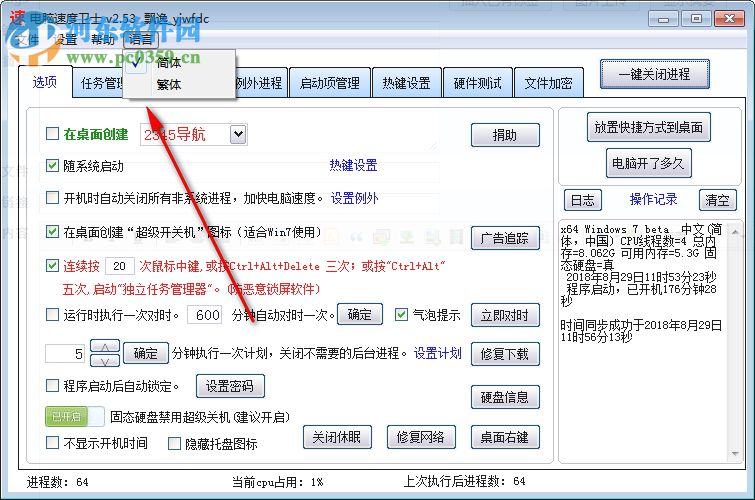Click the 设置密码 button
Image resolution: width=755 pixels, height=500 pixels.
[230, 386]
